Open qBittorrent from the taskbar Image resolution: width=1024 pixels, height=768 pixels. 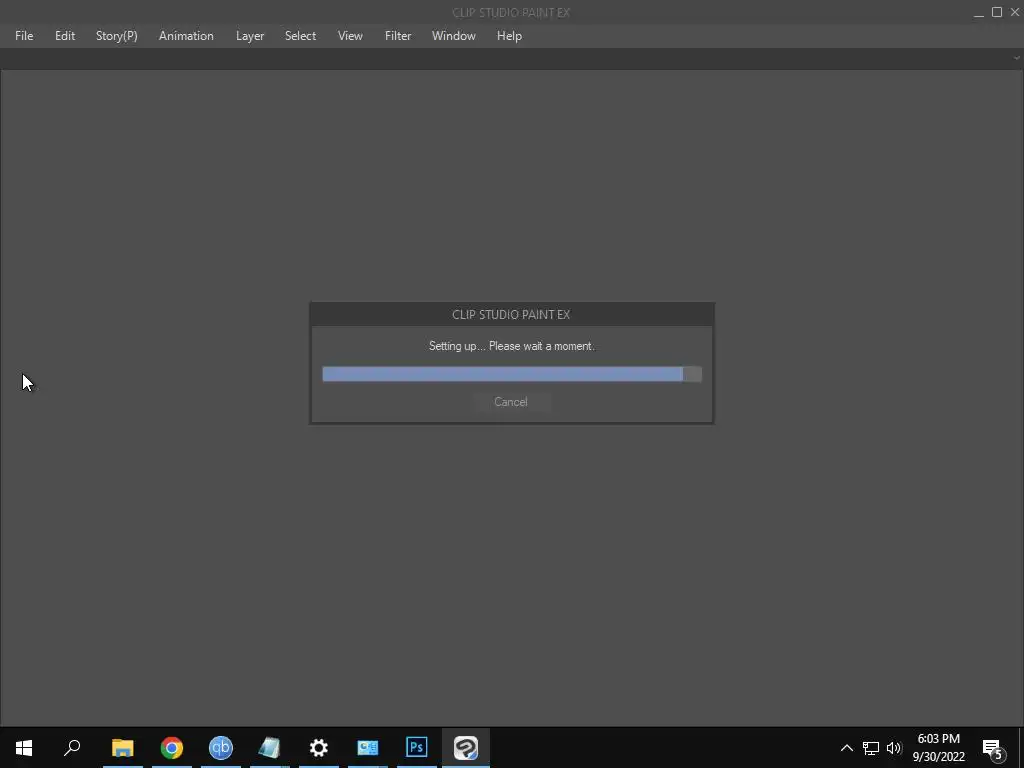click(221, 748)
